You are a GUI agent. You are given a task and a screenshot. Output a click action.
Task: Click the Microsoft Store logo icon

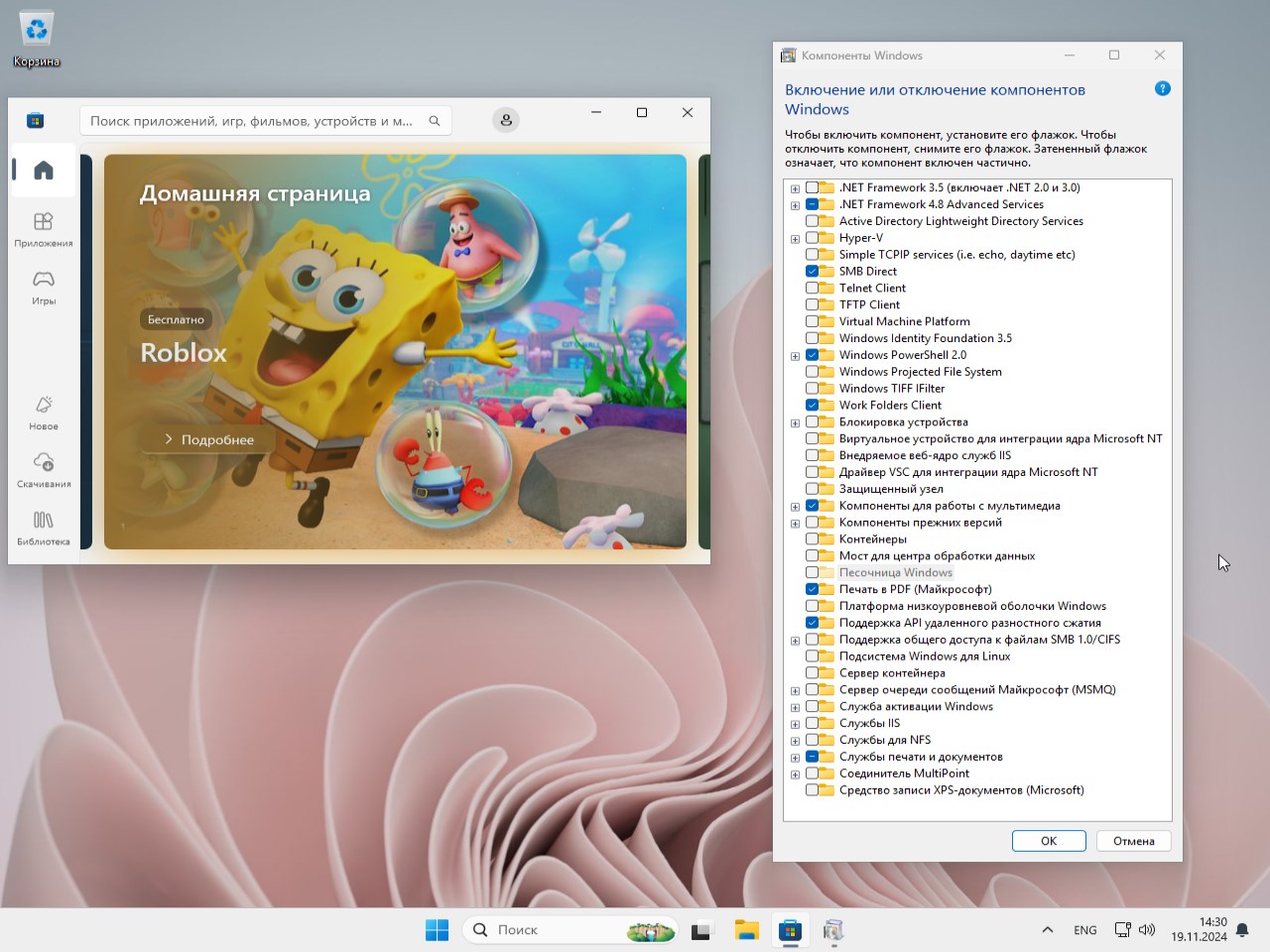coord(36,121)
